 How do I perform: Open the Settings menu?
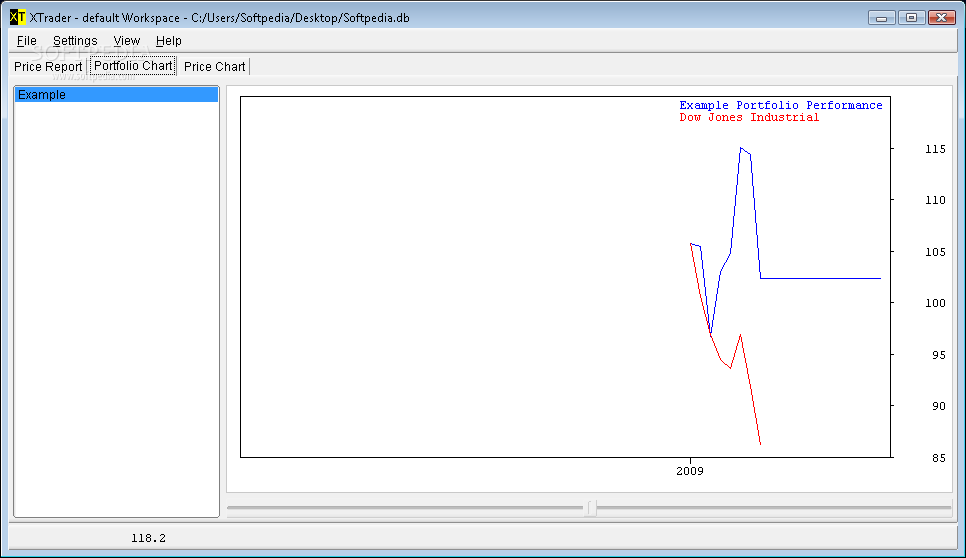(x=75, y=41)
